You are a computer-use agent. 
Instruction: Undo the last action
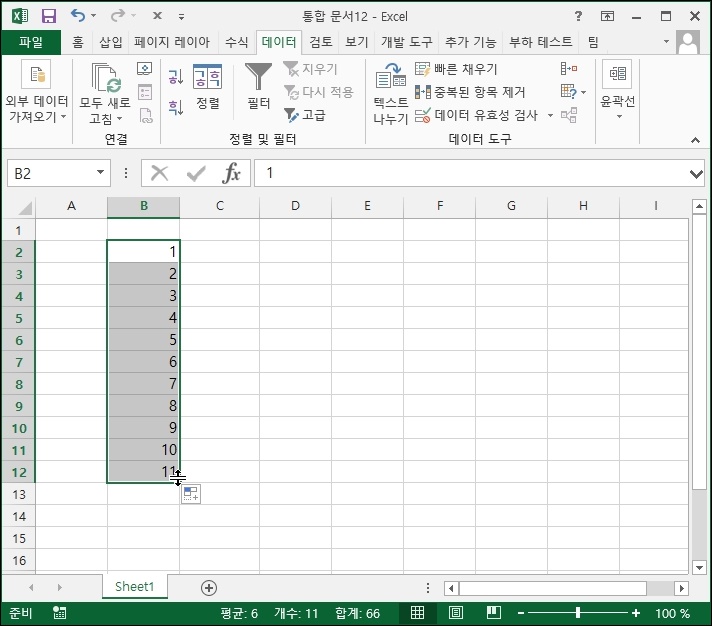78,16
